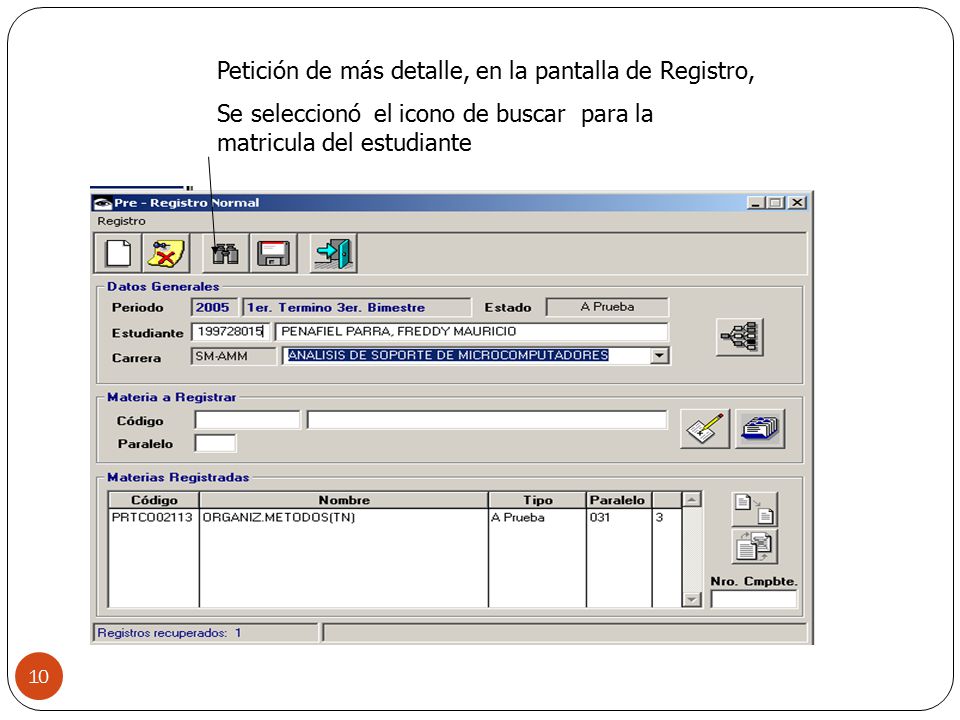Screen dimensions: 960x720
Task: Click the A Prueba cell in Tipo column
Action: [x=537, y=517]
